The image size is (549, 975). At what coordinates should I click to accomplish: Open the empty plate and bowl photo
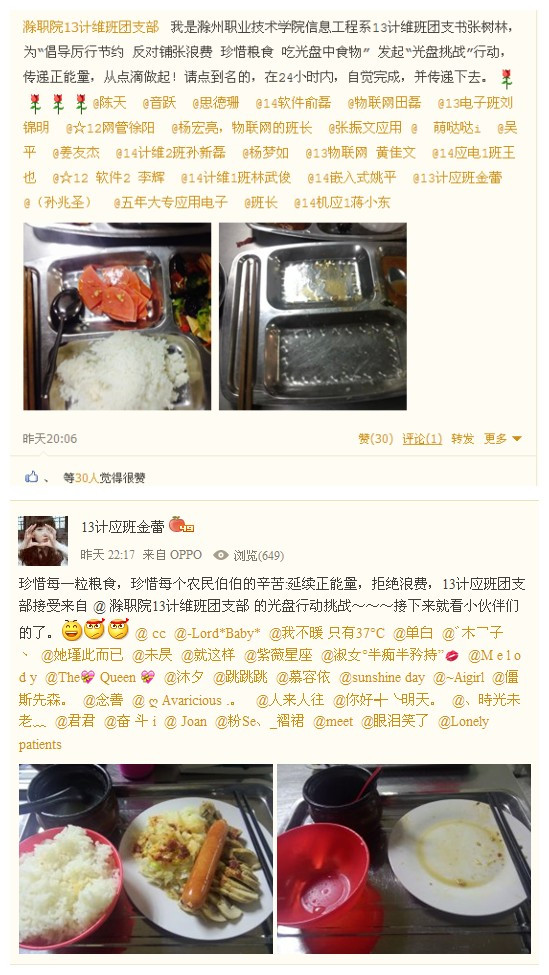pyautogui.click(x=404, y=859)
